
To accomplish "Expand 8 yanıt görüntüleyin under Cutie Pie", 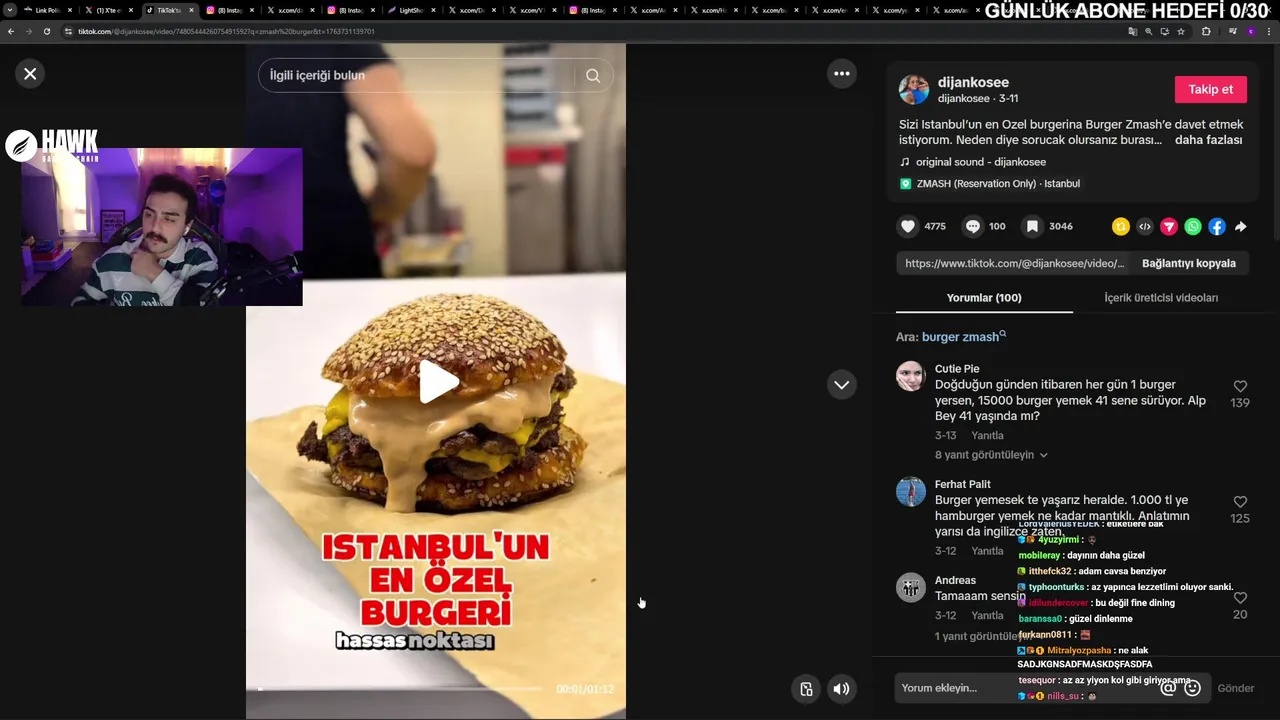I will [x=991, y=455].
